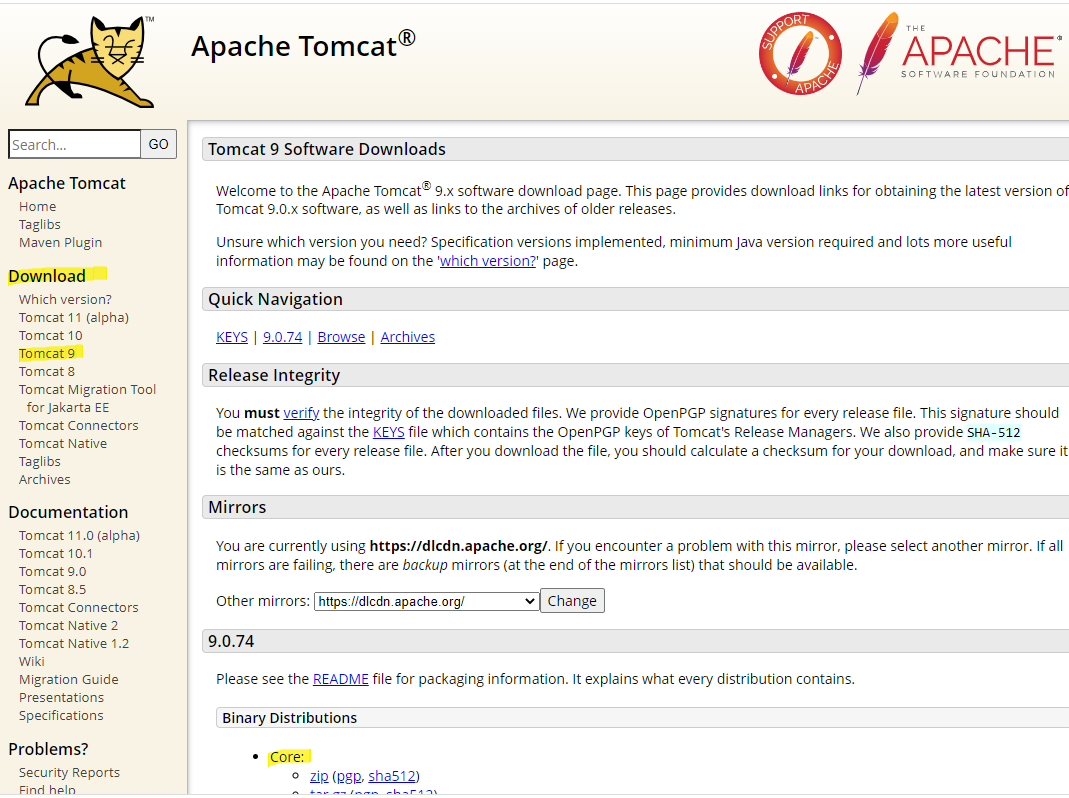
Task: Click the verify link in Release Integrity
Action: 301,413
